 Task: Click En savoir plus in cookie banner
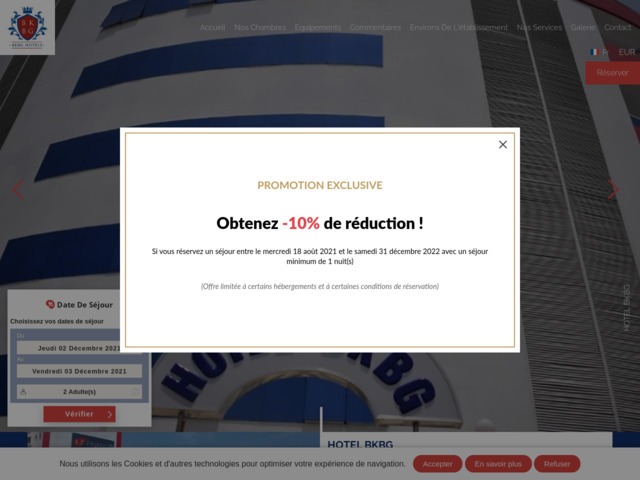tap(498, 464)
